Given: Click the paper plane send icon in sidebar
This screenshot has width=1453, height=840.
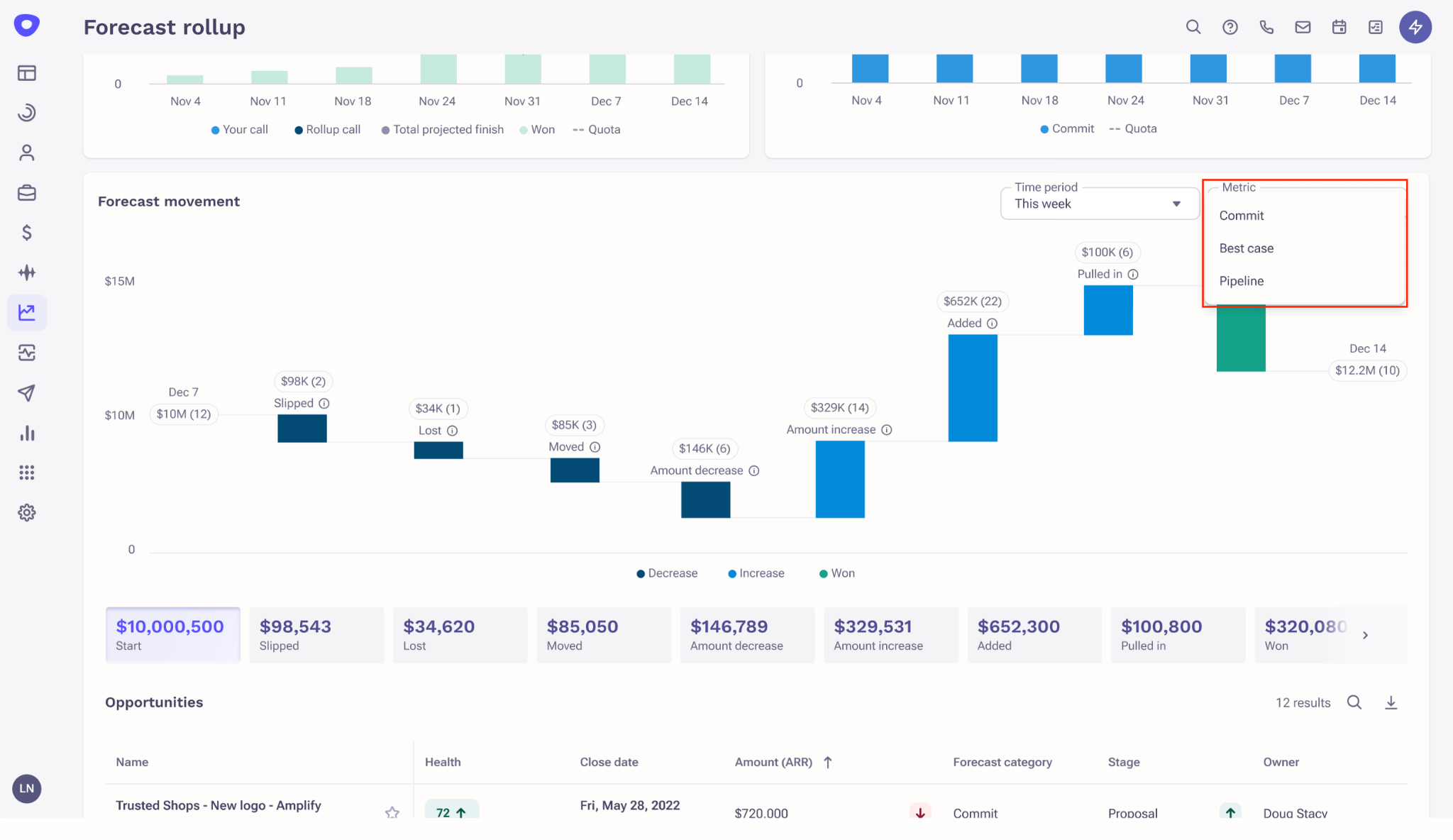Looking at the screenshot, I should click(x=27, y=393).
